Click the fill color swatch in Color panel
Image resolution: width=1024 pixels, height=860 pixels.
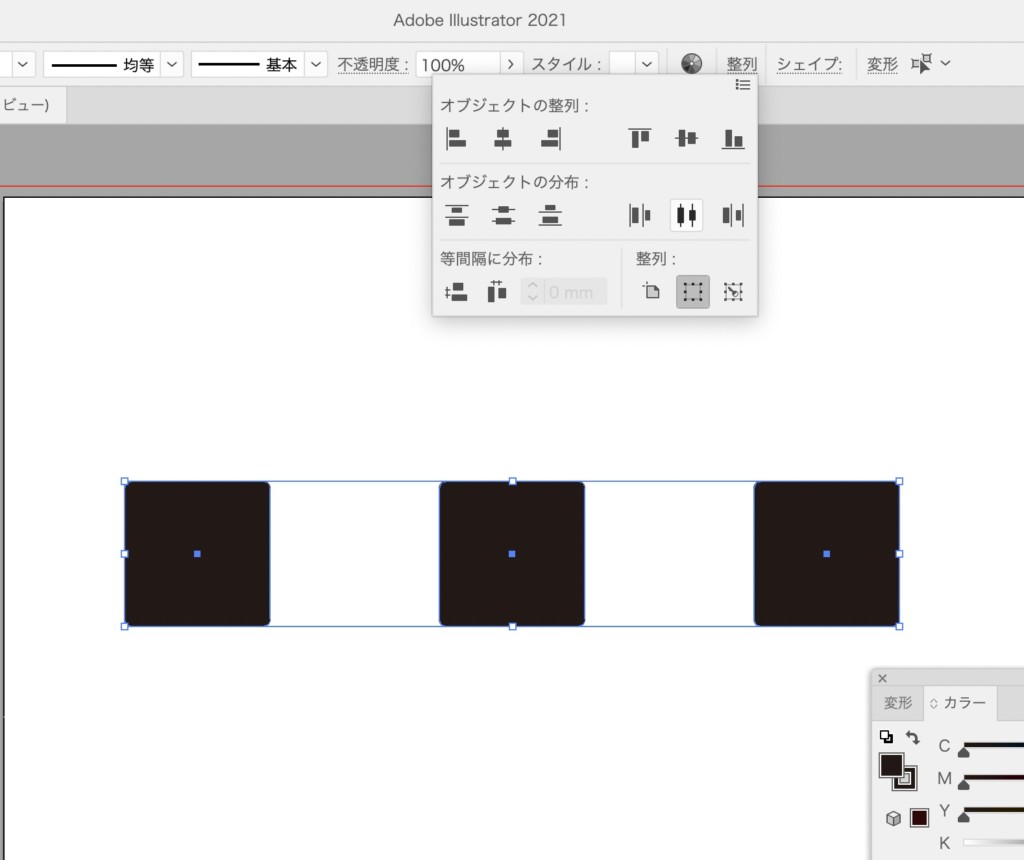tap(890, 766)
